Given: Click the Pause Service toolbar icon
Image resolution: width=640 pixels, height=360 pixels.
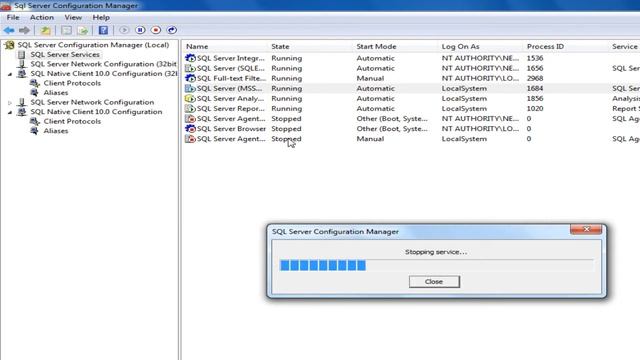Looking at the screenshot, I should [140, 30].
